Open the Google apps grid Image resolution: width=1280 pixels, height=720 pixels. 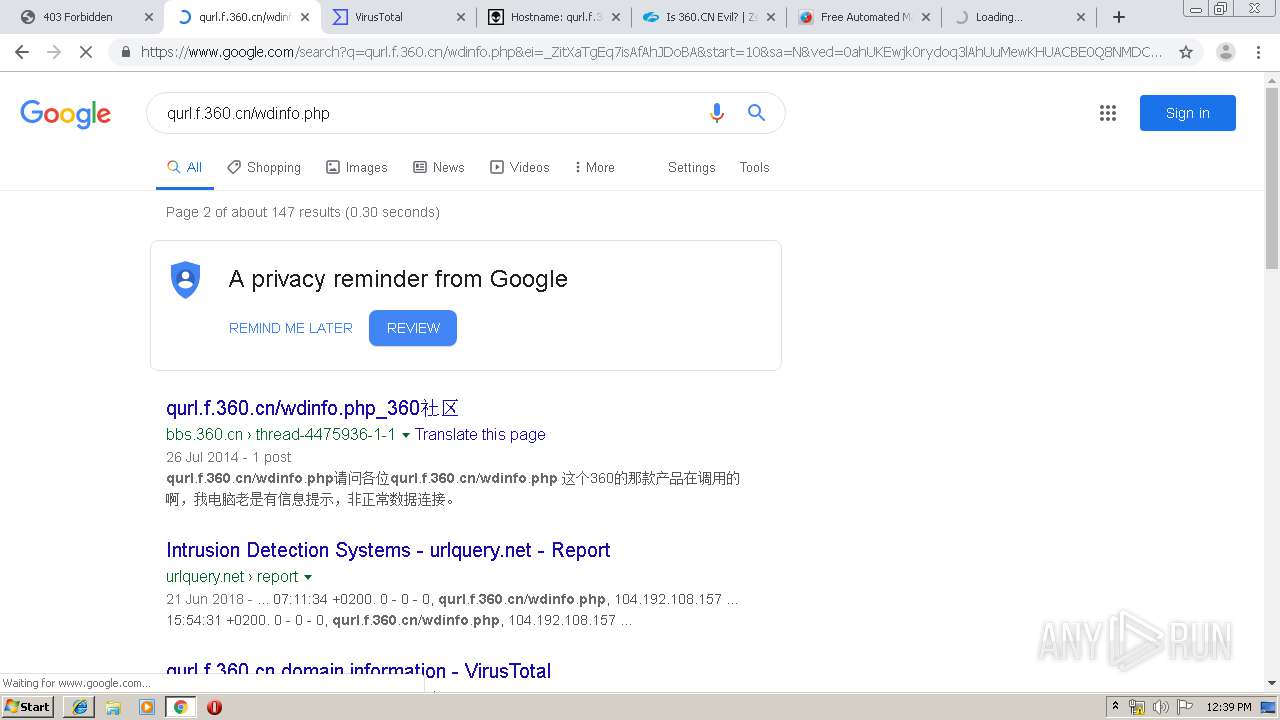1107,113
